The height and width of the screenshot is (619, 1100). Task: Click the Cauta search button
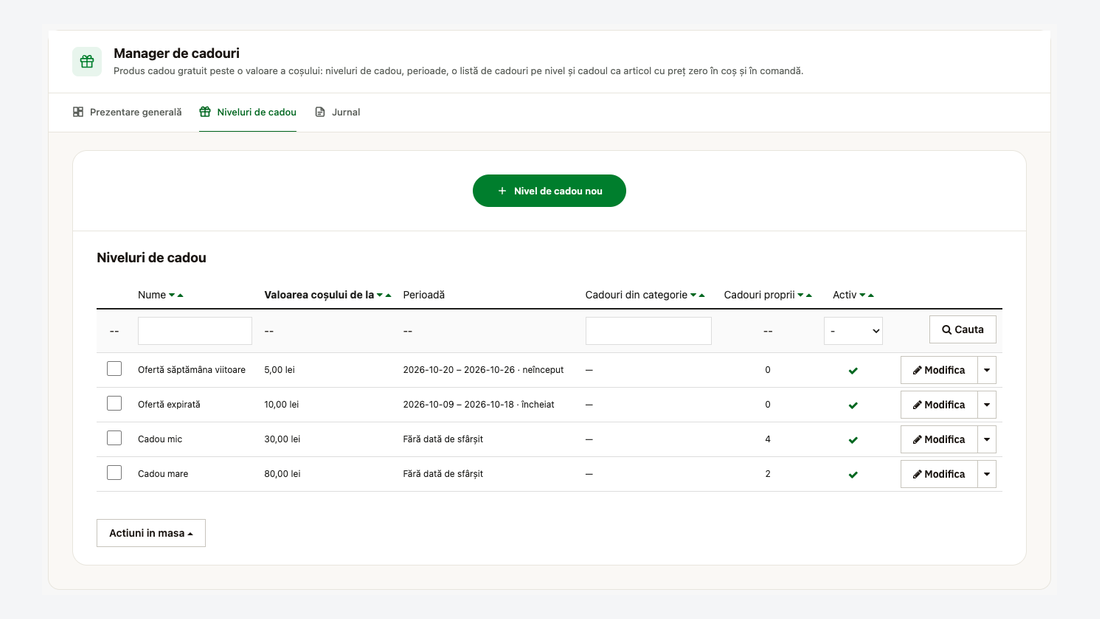pyautogui.click(x=962, y=330)
